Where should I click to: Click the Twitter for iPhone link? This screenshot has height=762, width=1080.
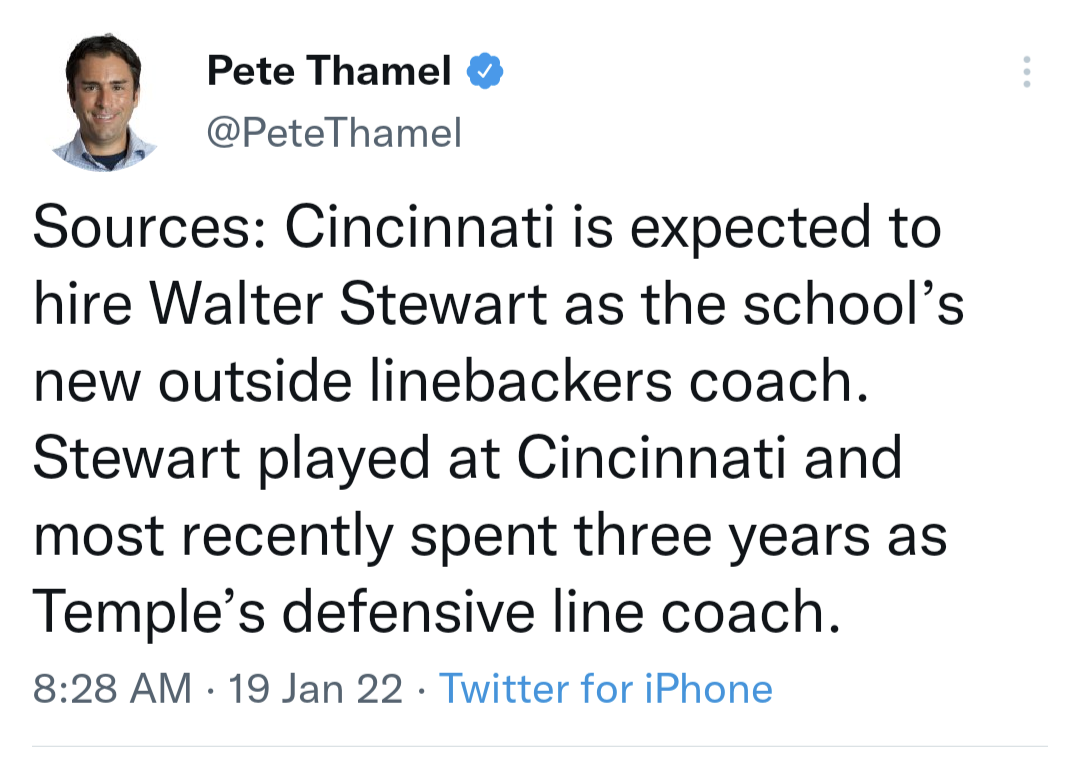(605, 688)
